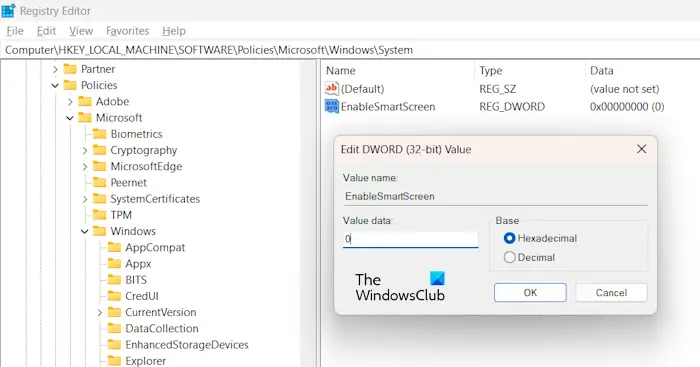Click the Peernet folder icon
The image size is (700, 367).
pos(100,183)
